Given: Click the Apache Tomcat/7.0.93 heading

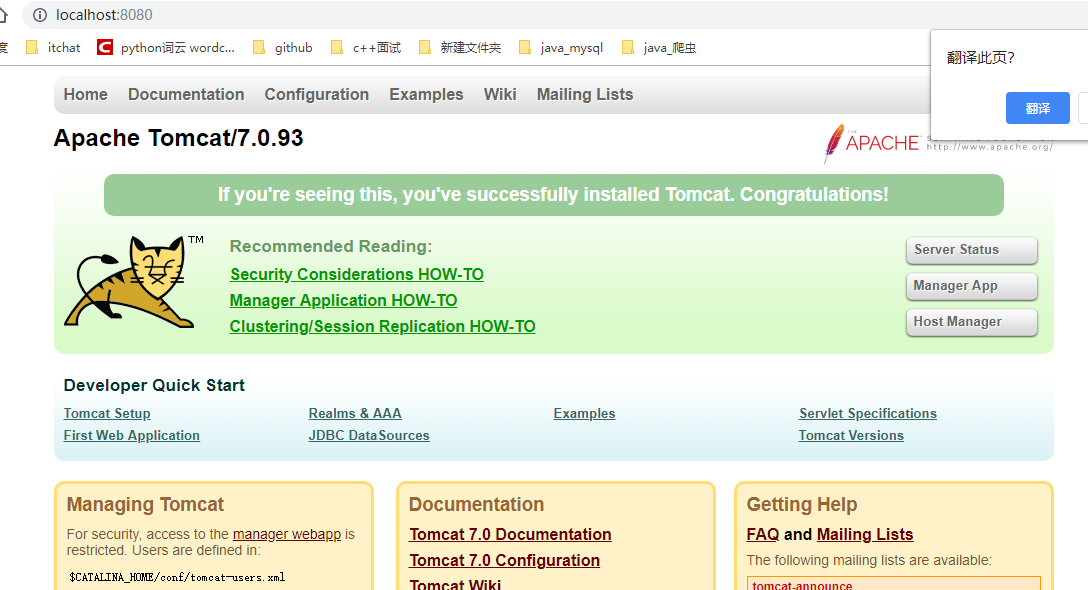Looking at the screenshot, I should [x=178, y=138].
